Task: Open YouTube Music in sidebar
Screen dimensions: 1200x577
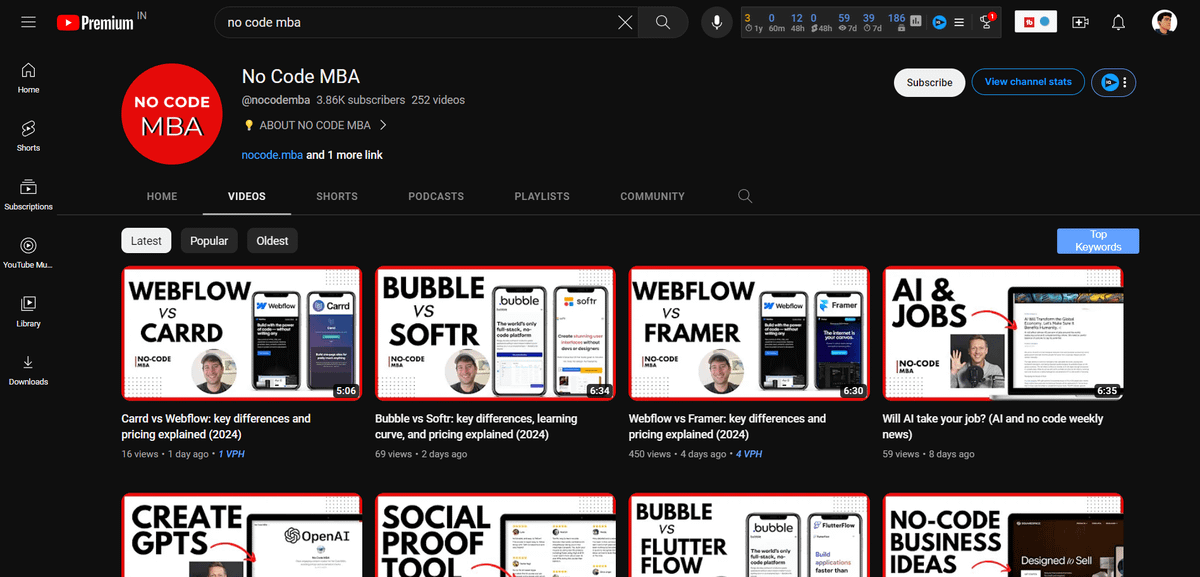Action: (28, 253)
